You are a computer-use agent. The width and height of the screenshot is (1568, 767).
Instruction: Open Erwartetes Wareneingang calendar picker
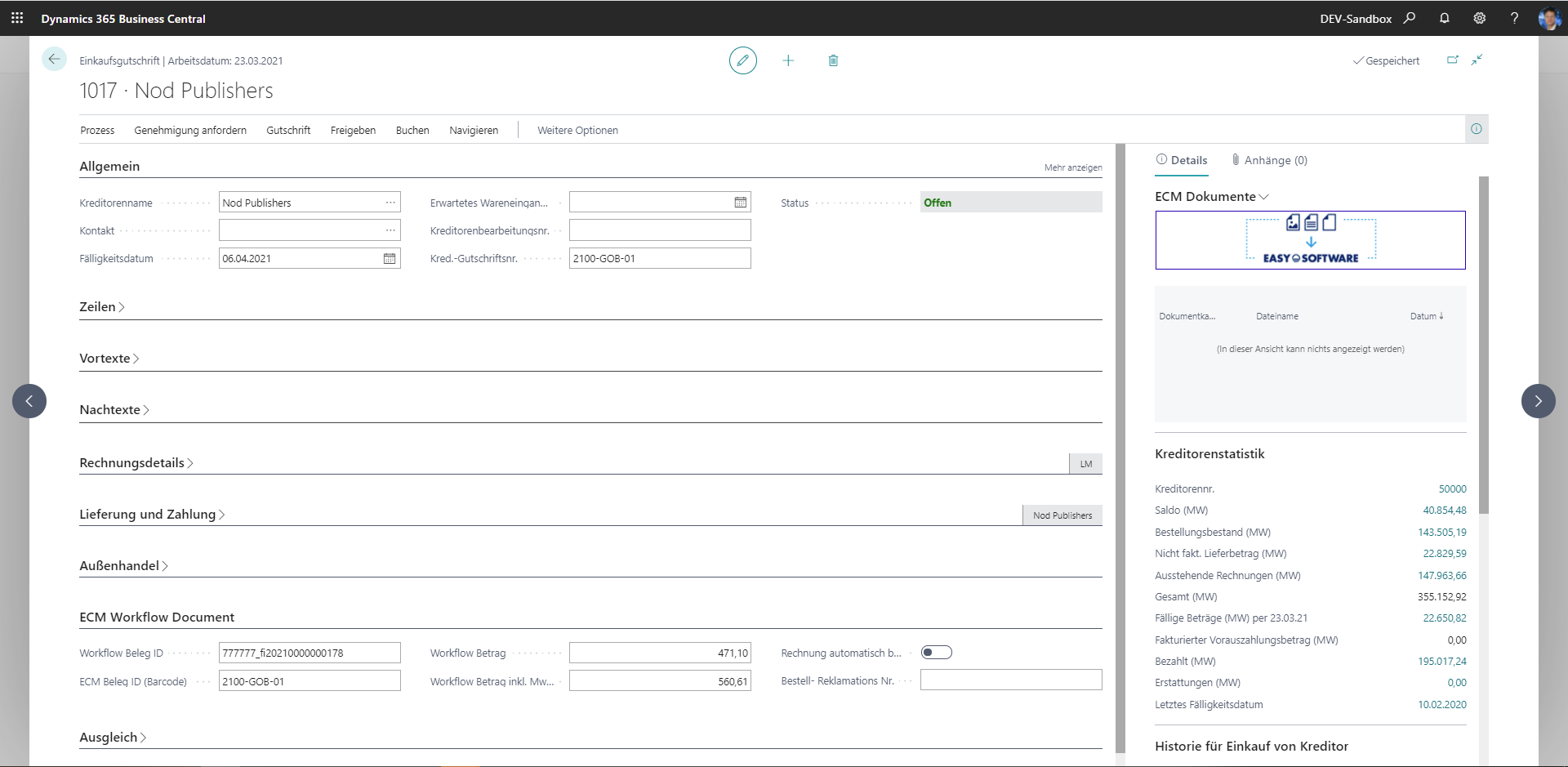click(741, 203)
